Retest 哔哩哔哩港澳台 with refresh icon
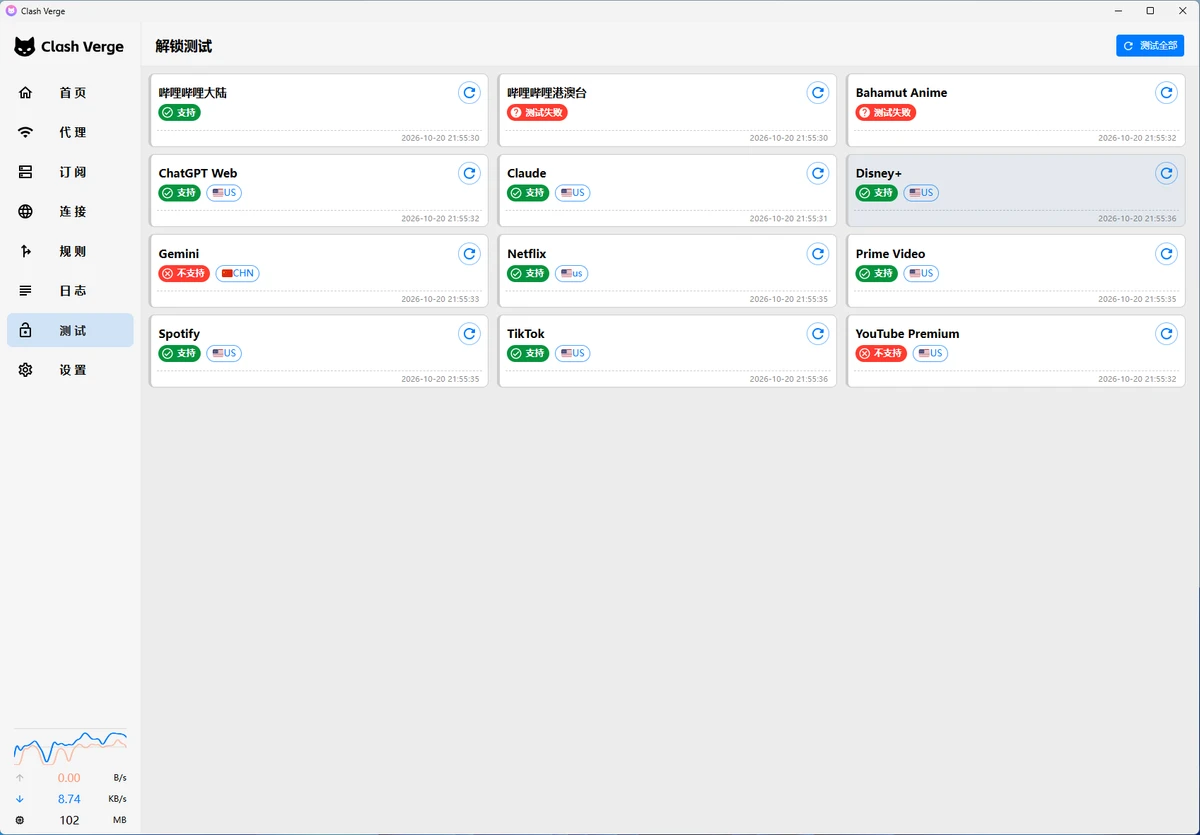1200x835 pixels. point(818,93)
